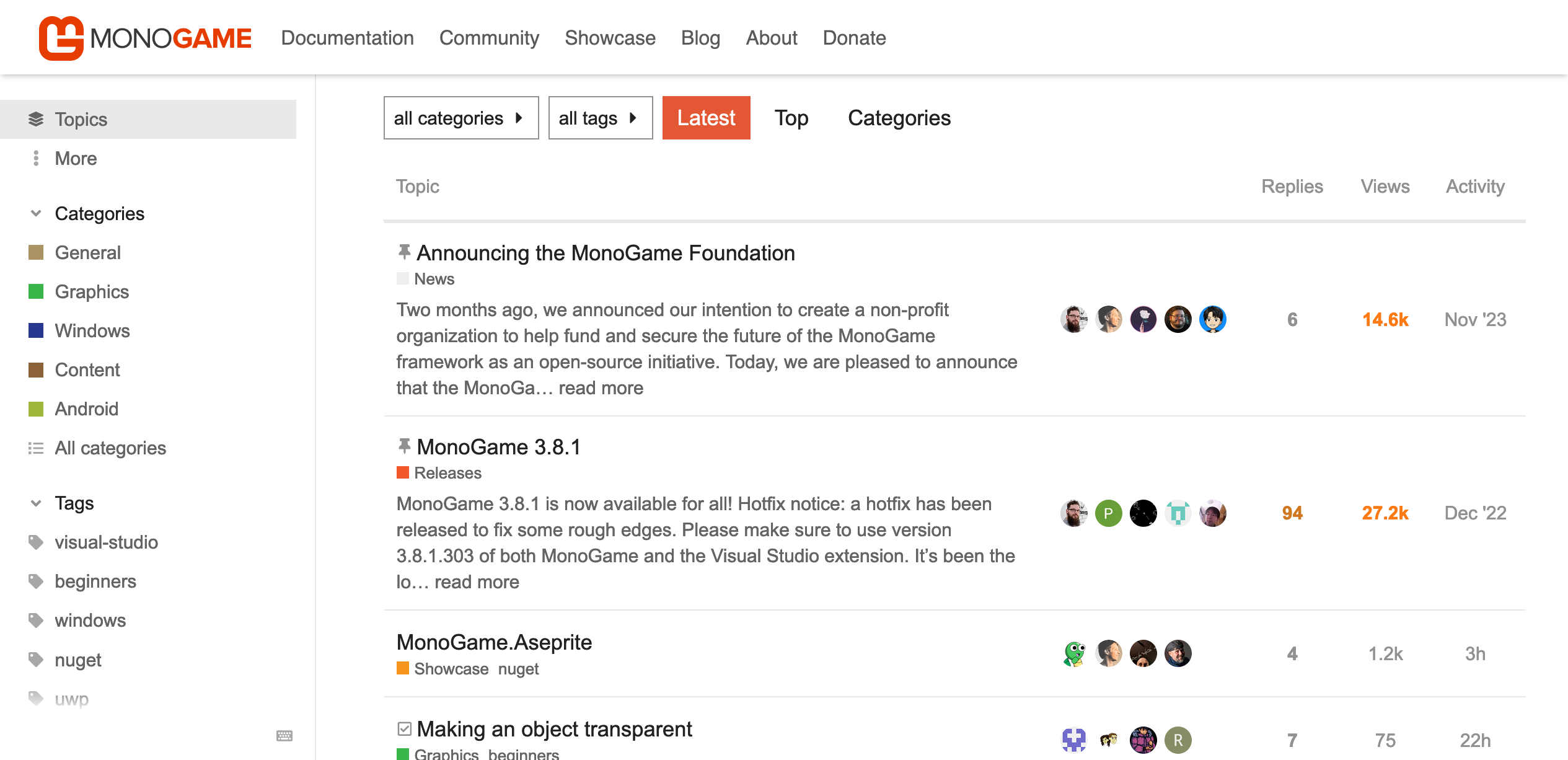1568x760 pixels.
Task: Open the all categories dropdown
Action: click(460, 118)
